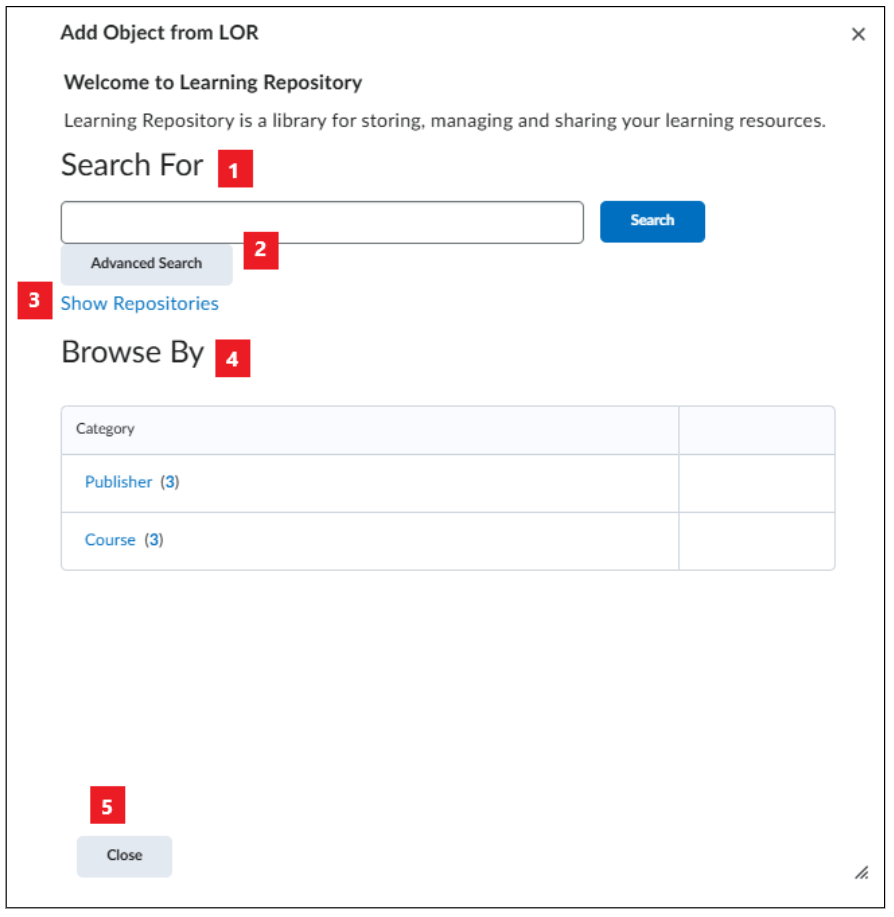Screen dimensions: 894x917
Task: Click the Search For heading
Action: coord(132,165)
